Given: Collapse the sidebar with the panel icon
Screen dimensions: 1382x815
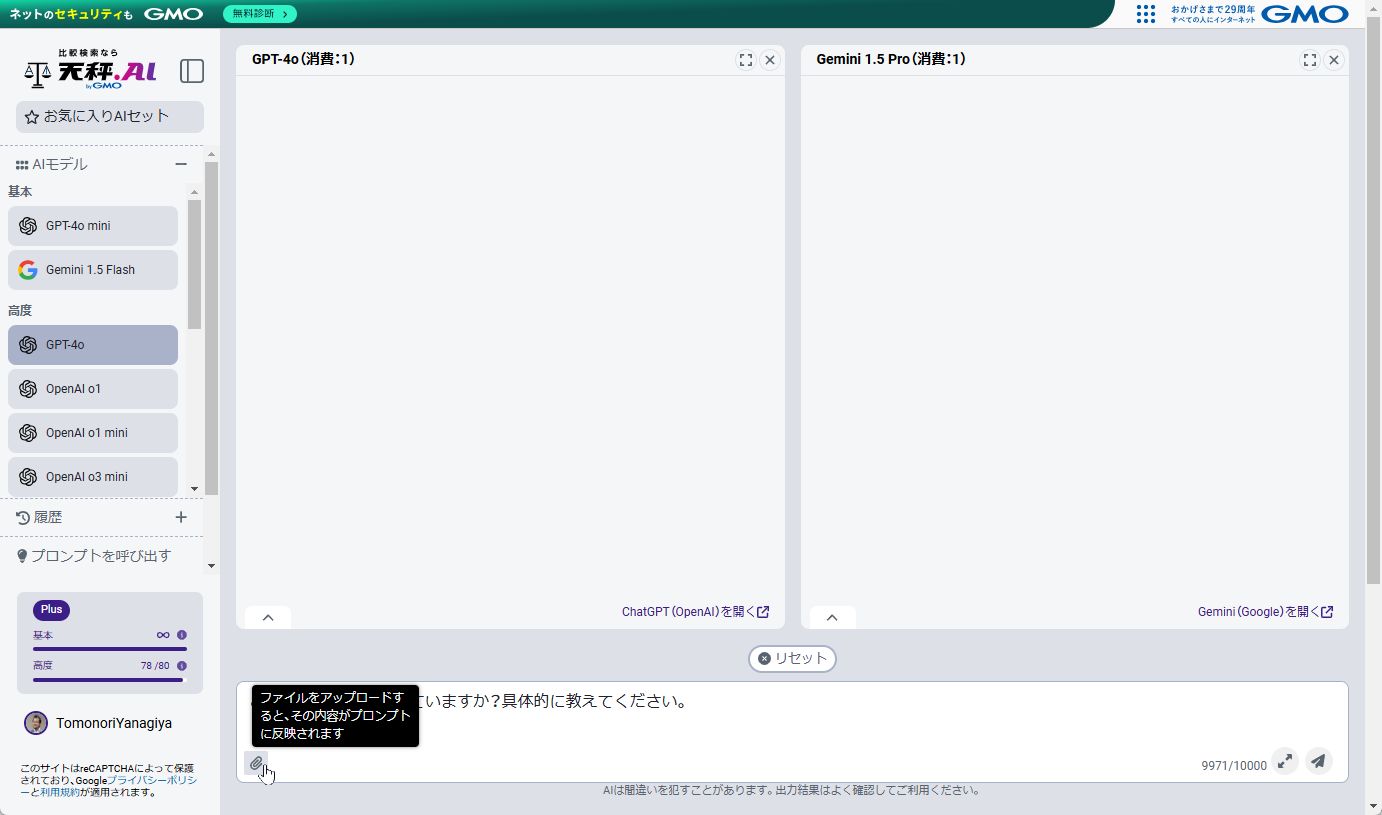Looking at the screenshot, I should 192,70.
